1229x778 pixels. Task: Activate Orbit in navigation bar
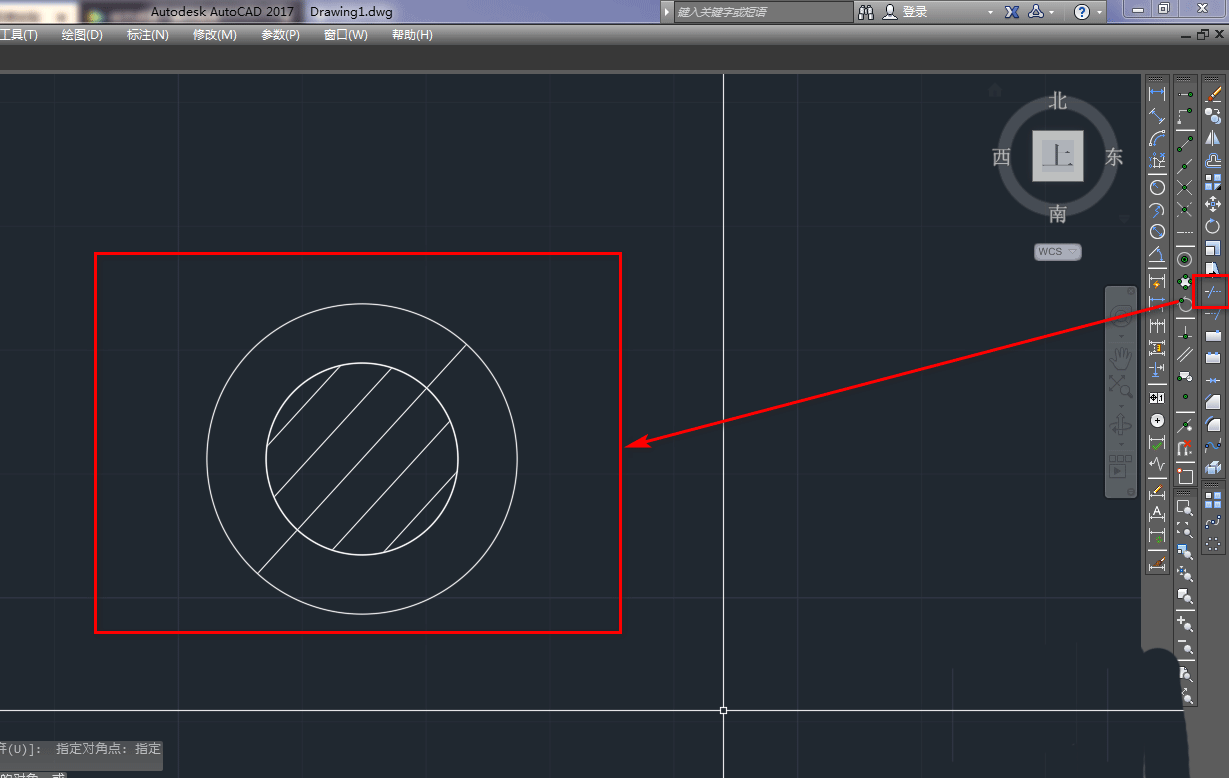1121,426
